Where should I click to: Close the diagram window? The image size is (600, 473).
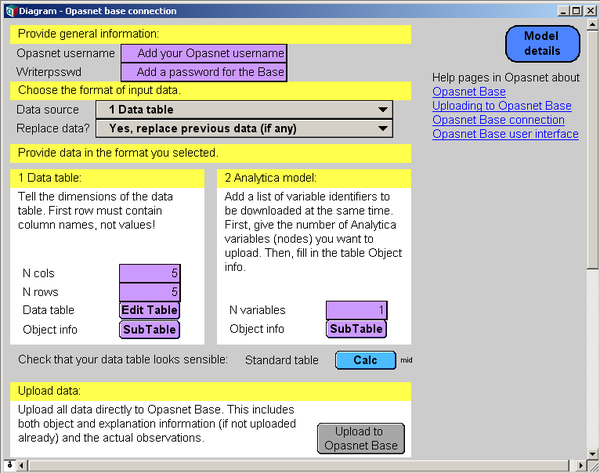[590, 11]
